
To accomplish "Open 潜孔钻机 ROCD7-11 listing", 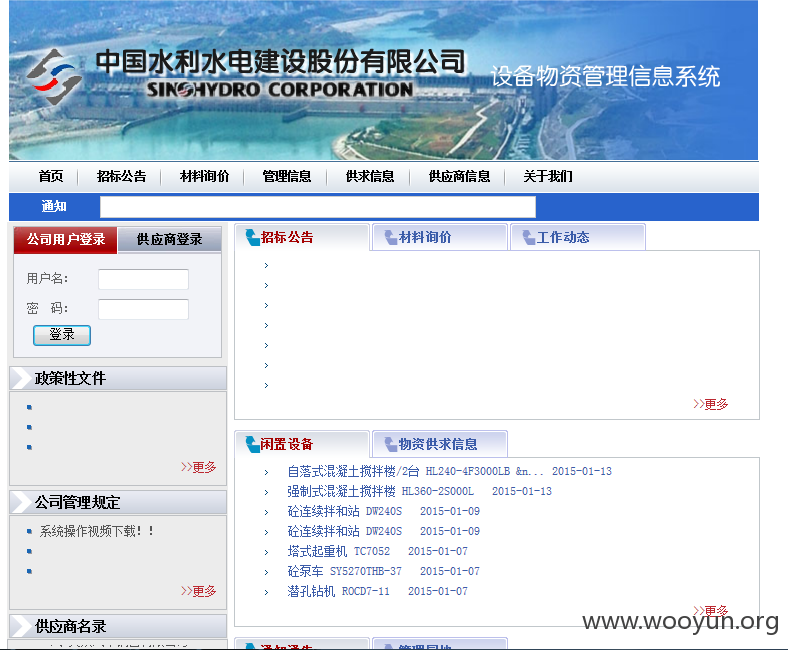I will [x=338, y=592].
